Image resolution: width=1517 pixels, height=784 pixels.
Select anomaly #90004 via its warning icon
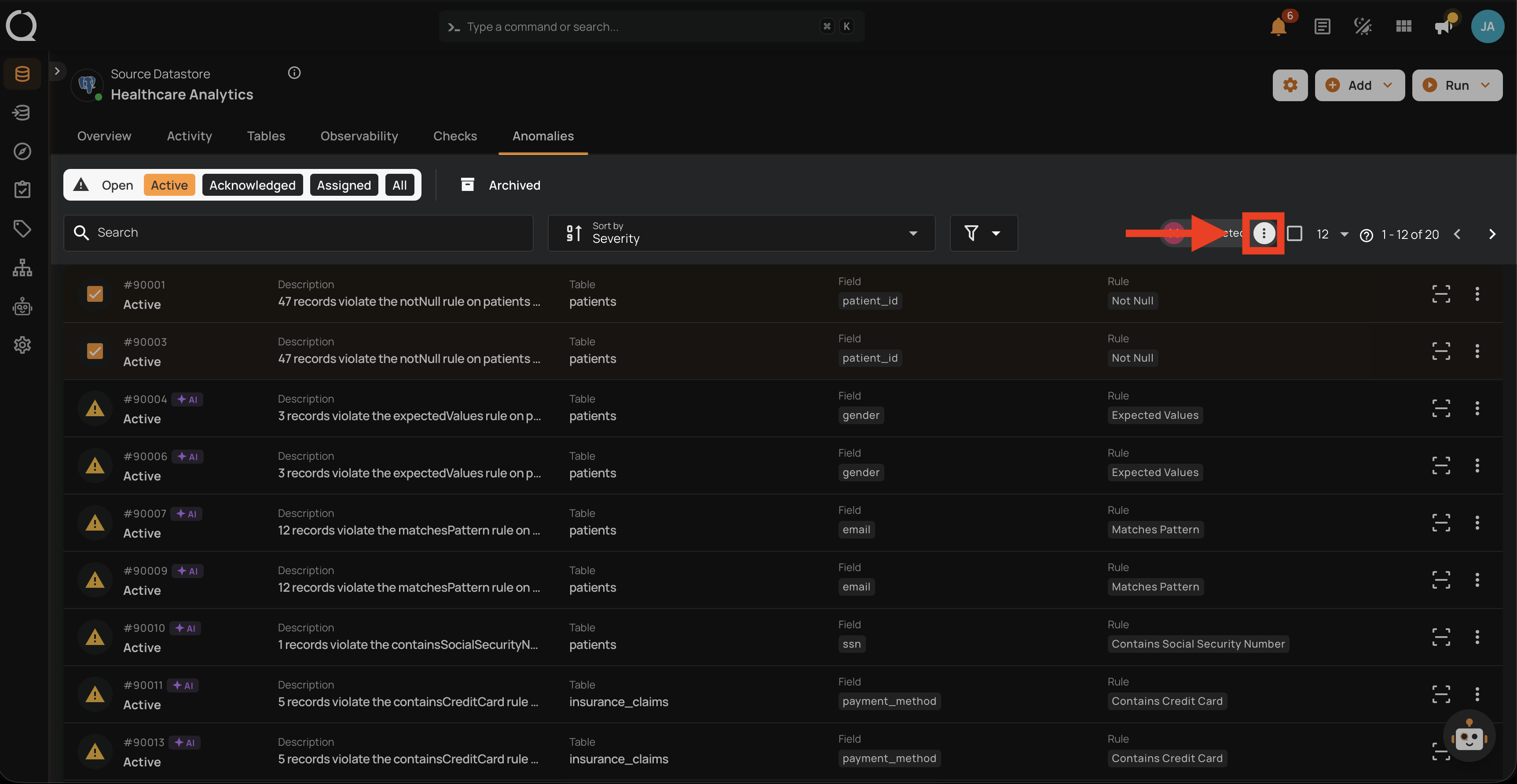coord(95,408)
